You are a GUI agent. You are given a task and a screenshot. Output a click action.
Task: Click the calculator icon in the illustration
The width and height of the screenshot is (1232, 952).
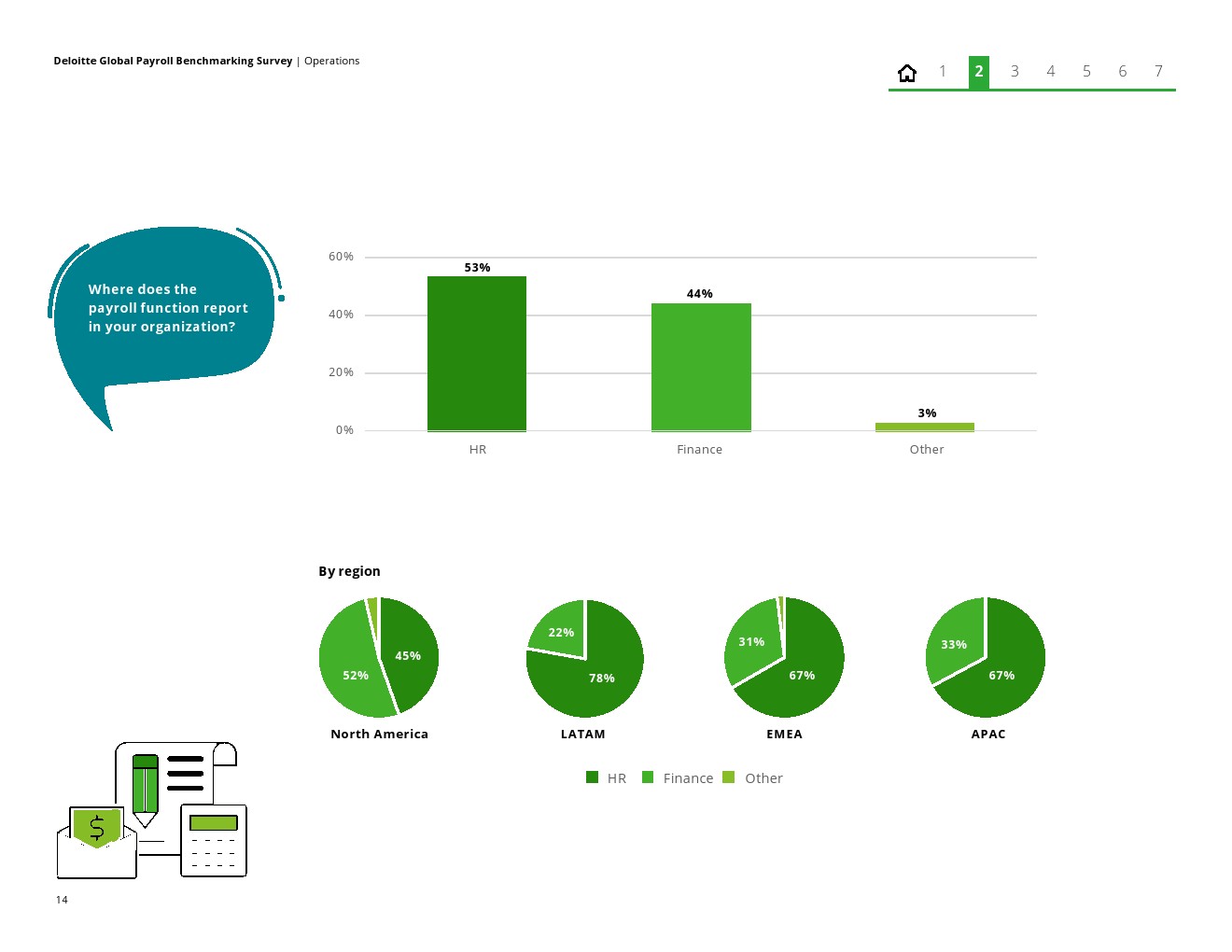point(214,841)
